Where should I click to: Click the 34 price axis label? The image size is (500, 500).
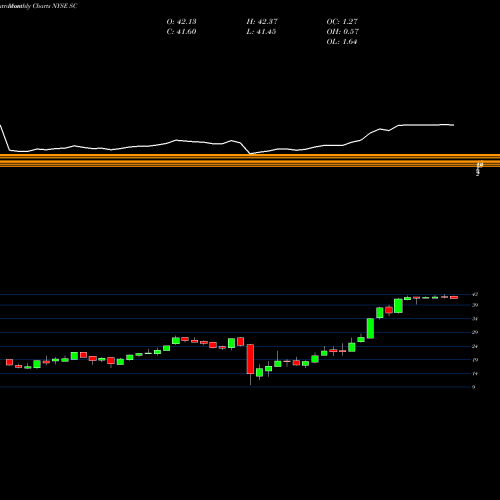click(x=475, y=319)
